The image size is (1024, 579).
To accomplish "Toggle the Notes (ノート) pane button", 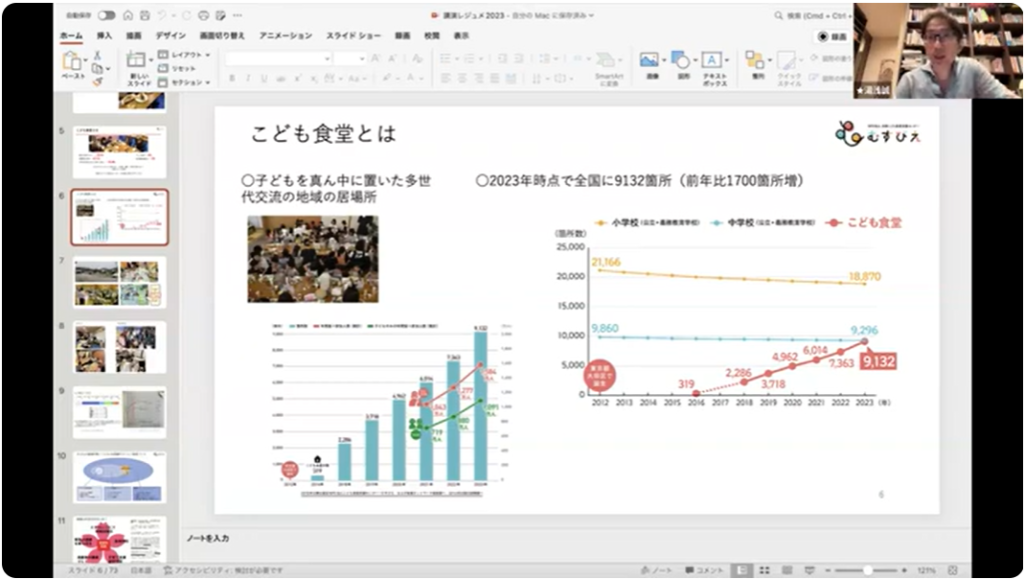I will pos(656,571).
